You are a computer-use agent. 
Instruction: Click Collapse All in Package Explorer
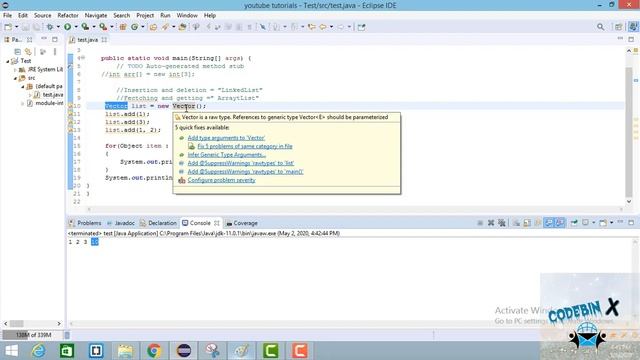pyautogui.click(x=18, y=52)
